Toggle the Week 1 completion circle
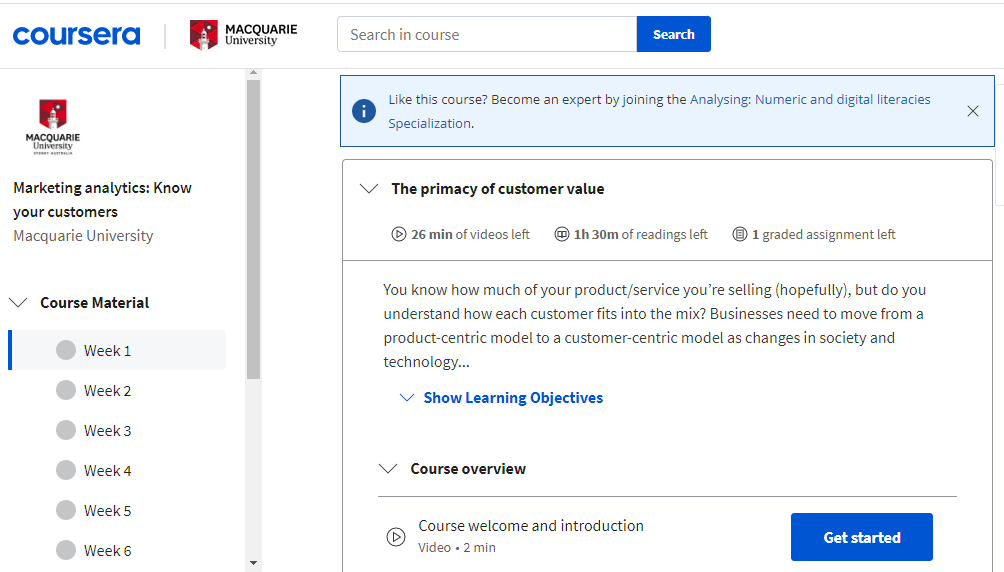Image resolution: width=1004 pixels, height=572 pixels. 66,350
